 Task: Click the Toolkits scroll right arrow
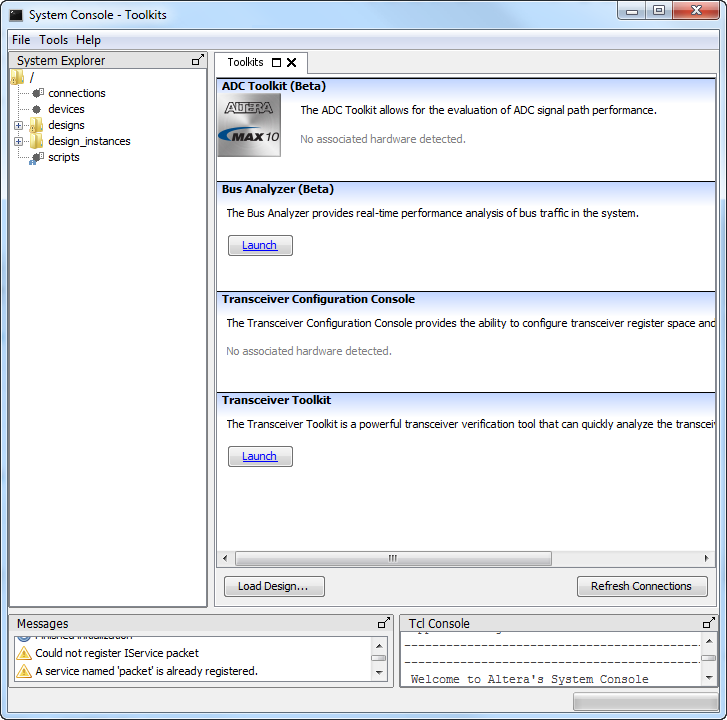707,558
